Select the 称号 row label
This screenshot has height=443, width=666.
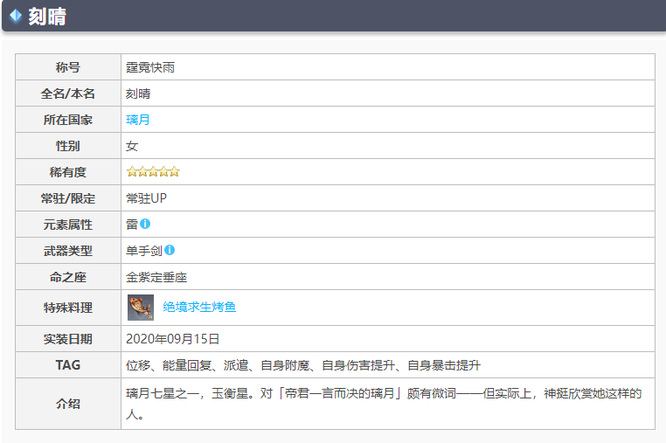click(68, 67)
